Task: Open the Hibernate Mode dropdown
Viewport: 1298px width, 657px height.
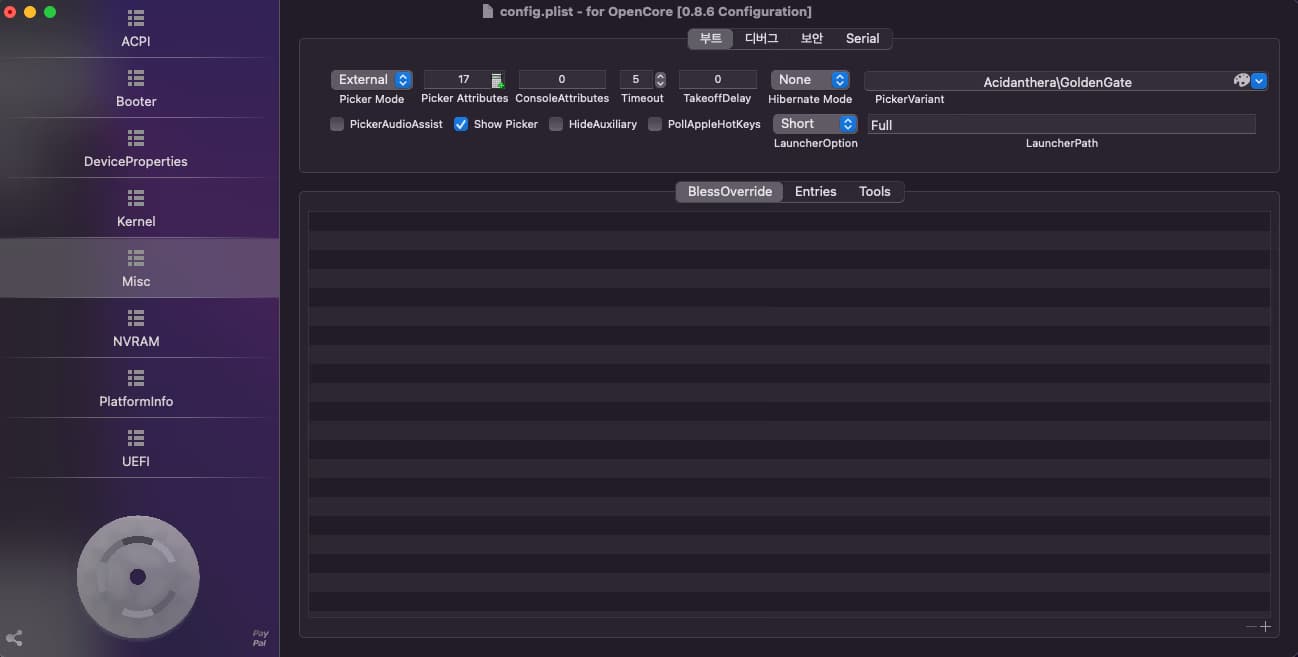Action: click(809, 79)
